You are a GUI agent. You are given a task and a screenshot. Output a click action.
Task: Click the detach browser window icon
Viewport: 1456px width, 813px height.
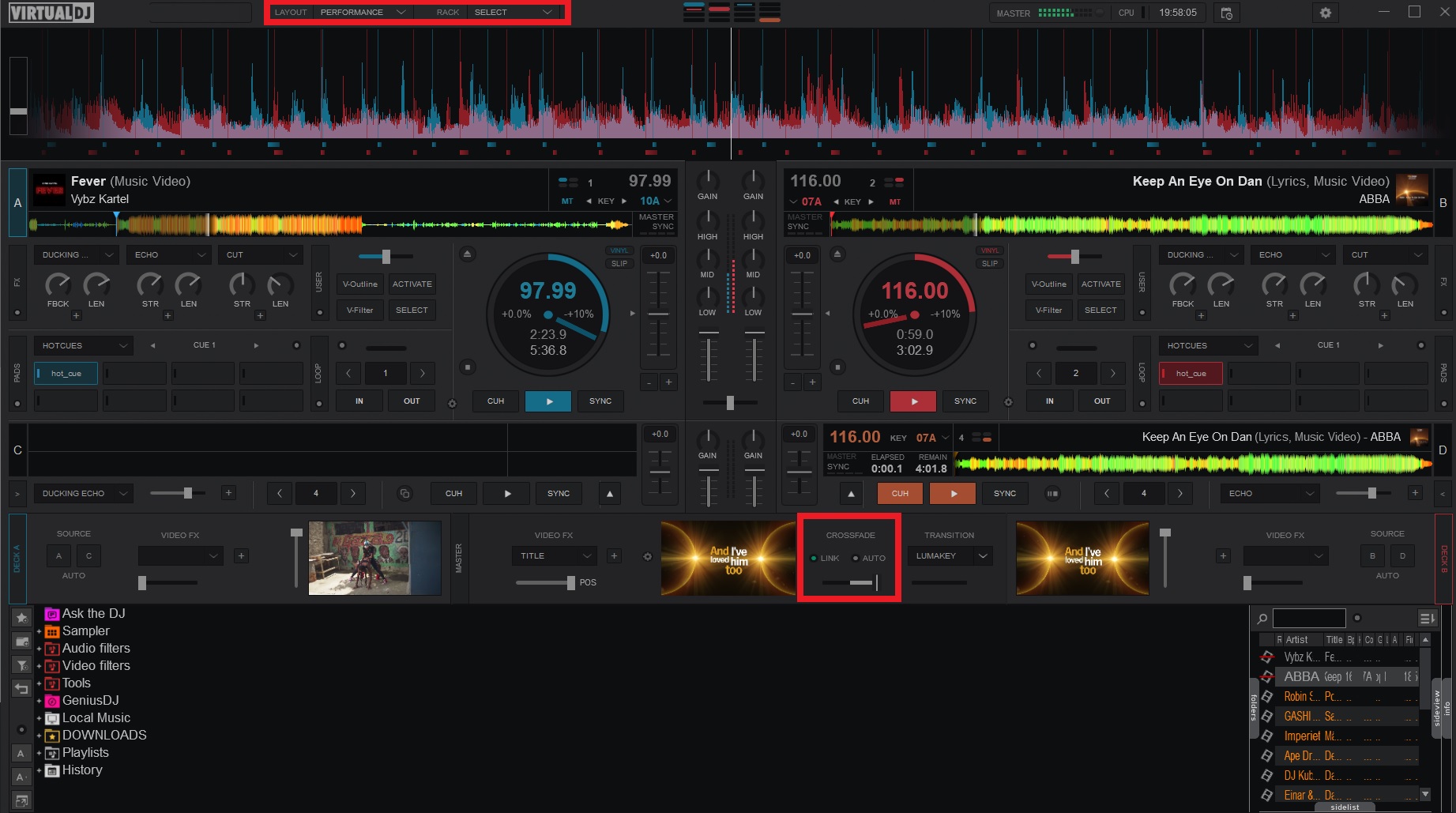point(22,800)
